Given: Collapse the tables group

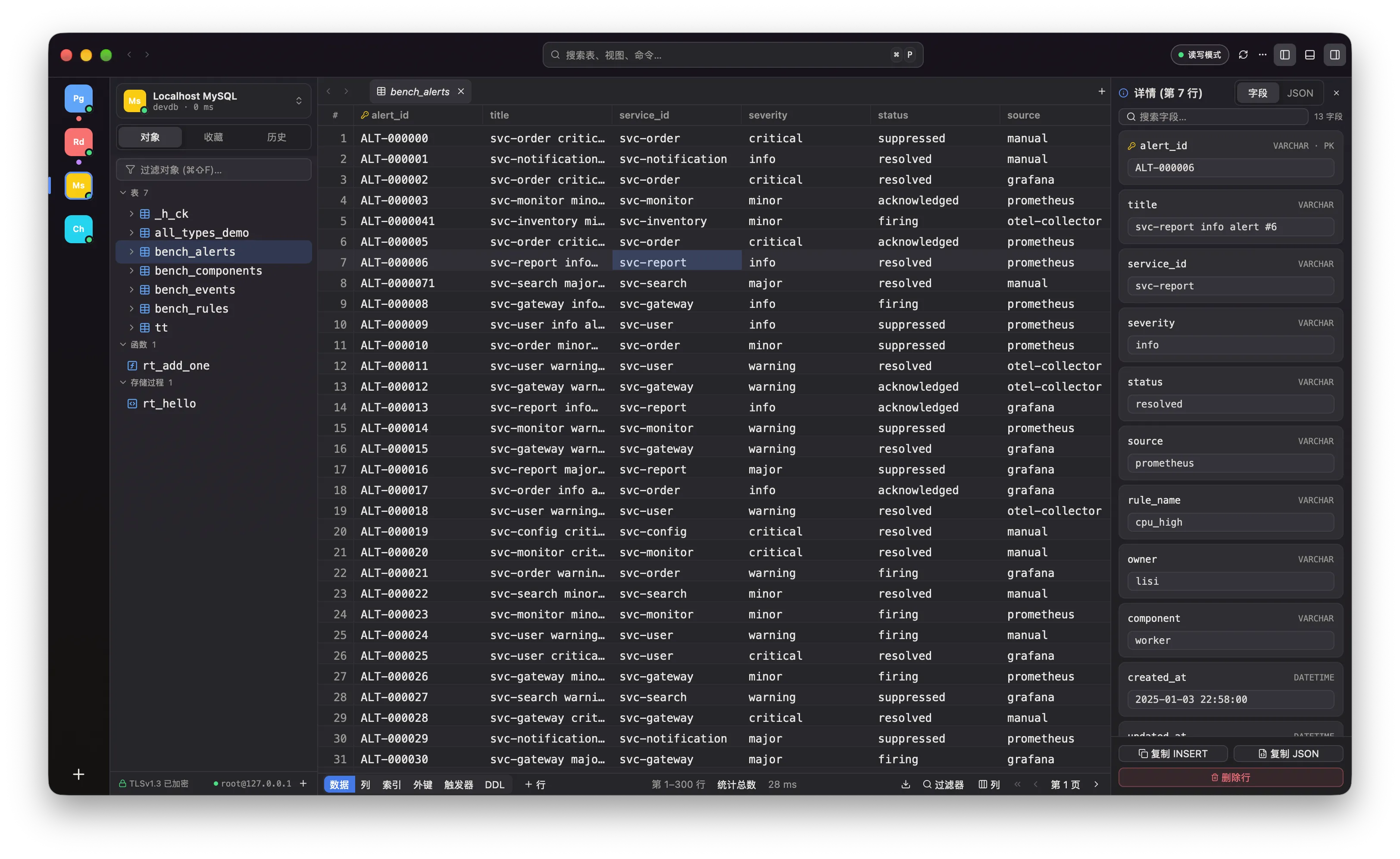Looking at the screenshot, I should [123, 193].
